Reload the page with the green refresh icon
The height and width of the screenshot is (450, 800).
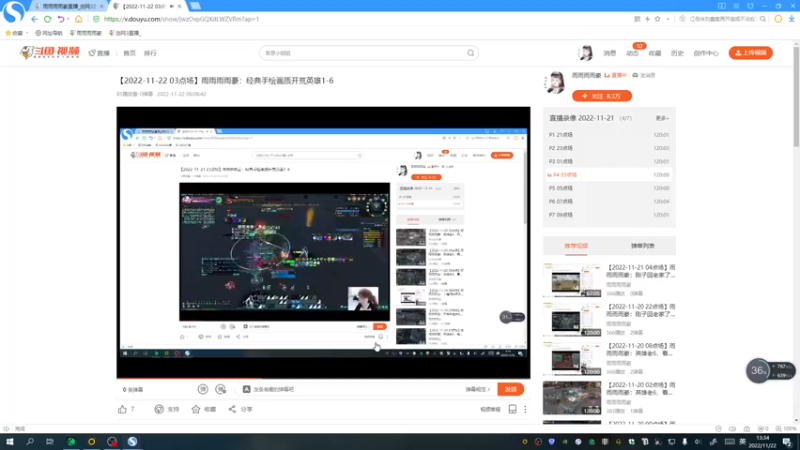[x=47, y=19]
